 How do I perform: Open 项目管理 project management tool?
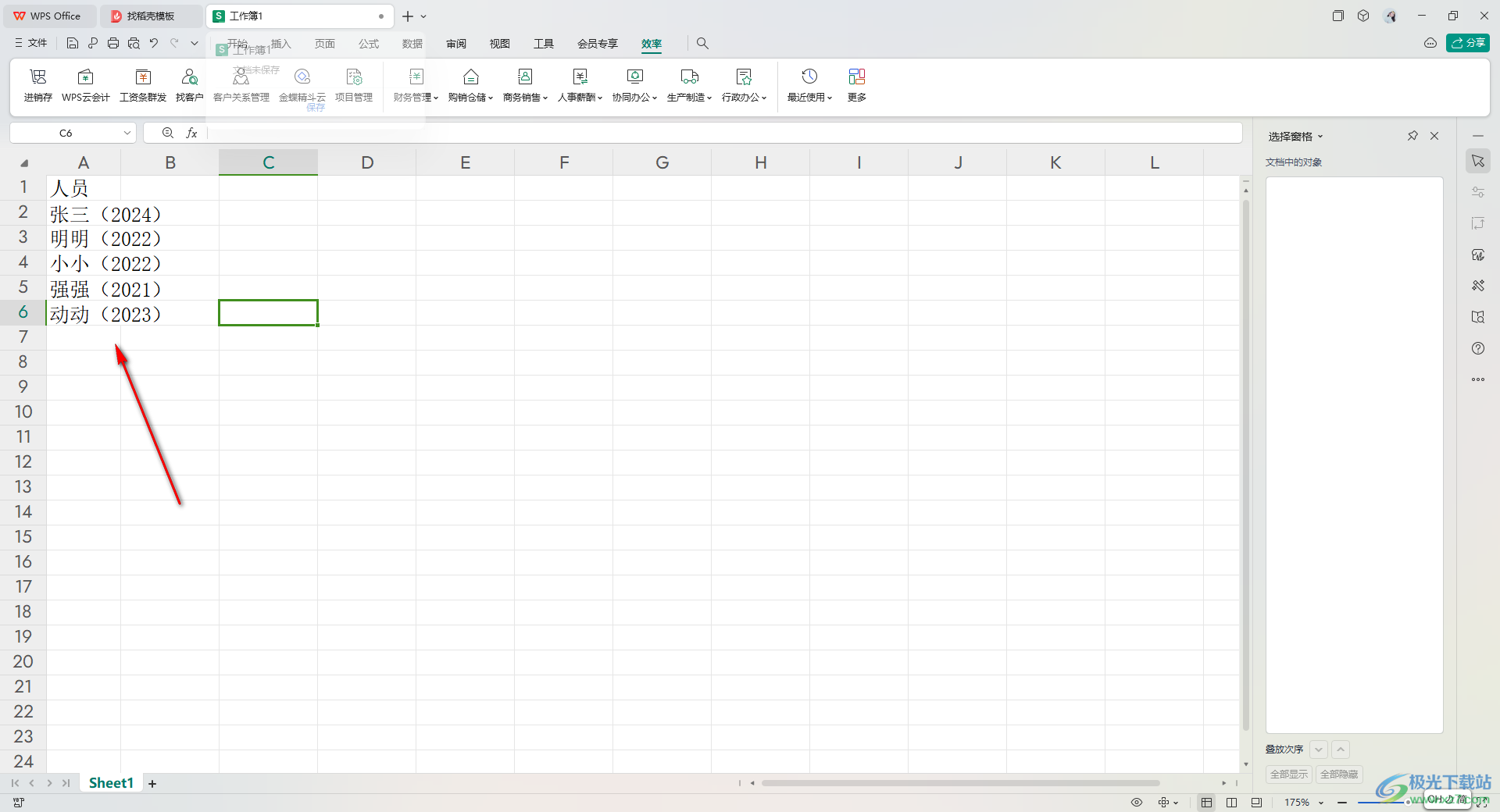(354, 85)
